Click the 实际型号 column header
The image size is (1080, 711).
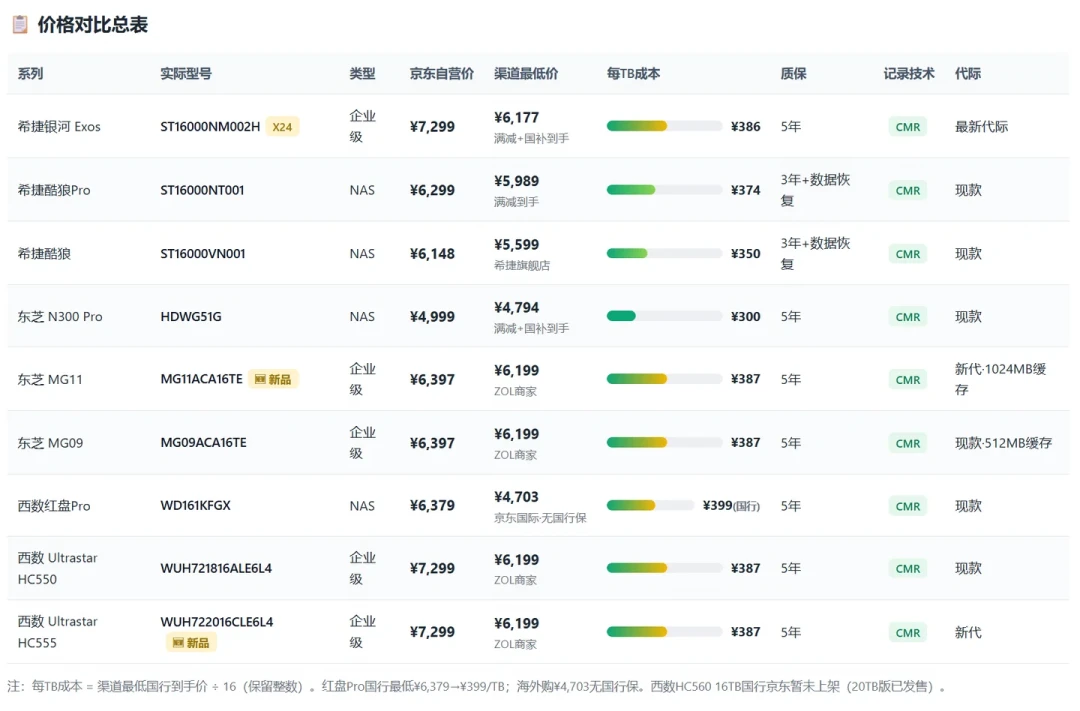(186, 74)
